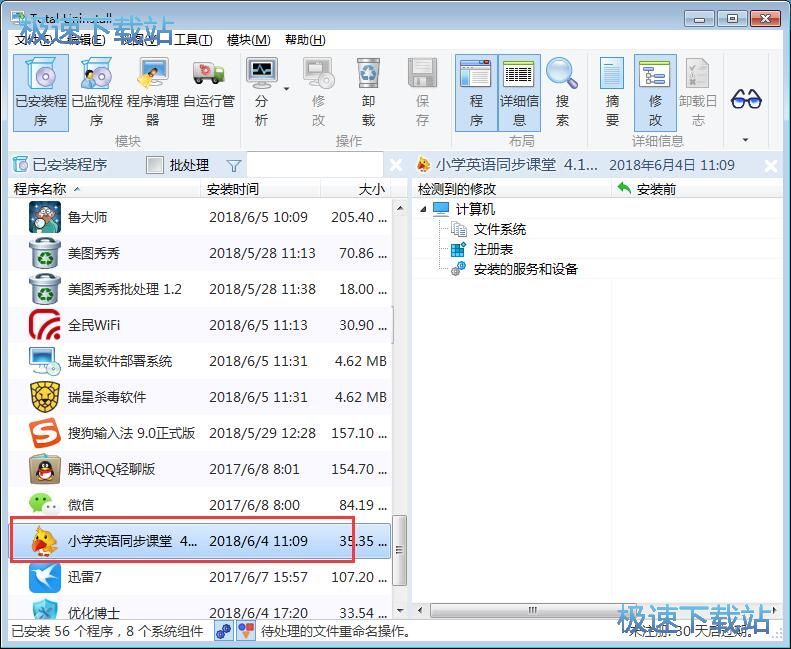791x649 pixels.
Task: Open the Search (搜索) magnifier tool
Action: [562, 93]
